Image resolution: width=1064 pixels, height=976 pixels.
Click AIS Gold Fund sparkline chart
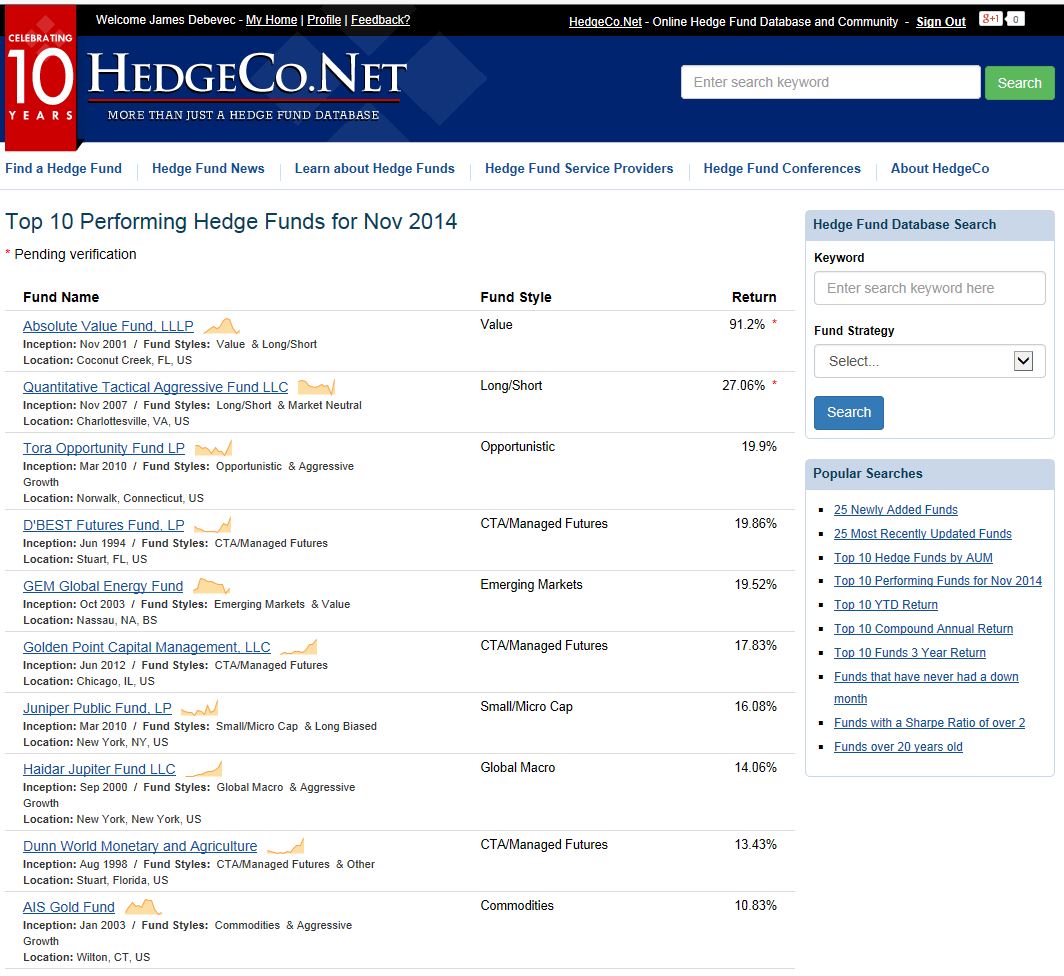tap(143, 907)
